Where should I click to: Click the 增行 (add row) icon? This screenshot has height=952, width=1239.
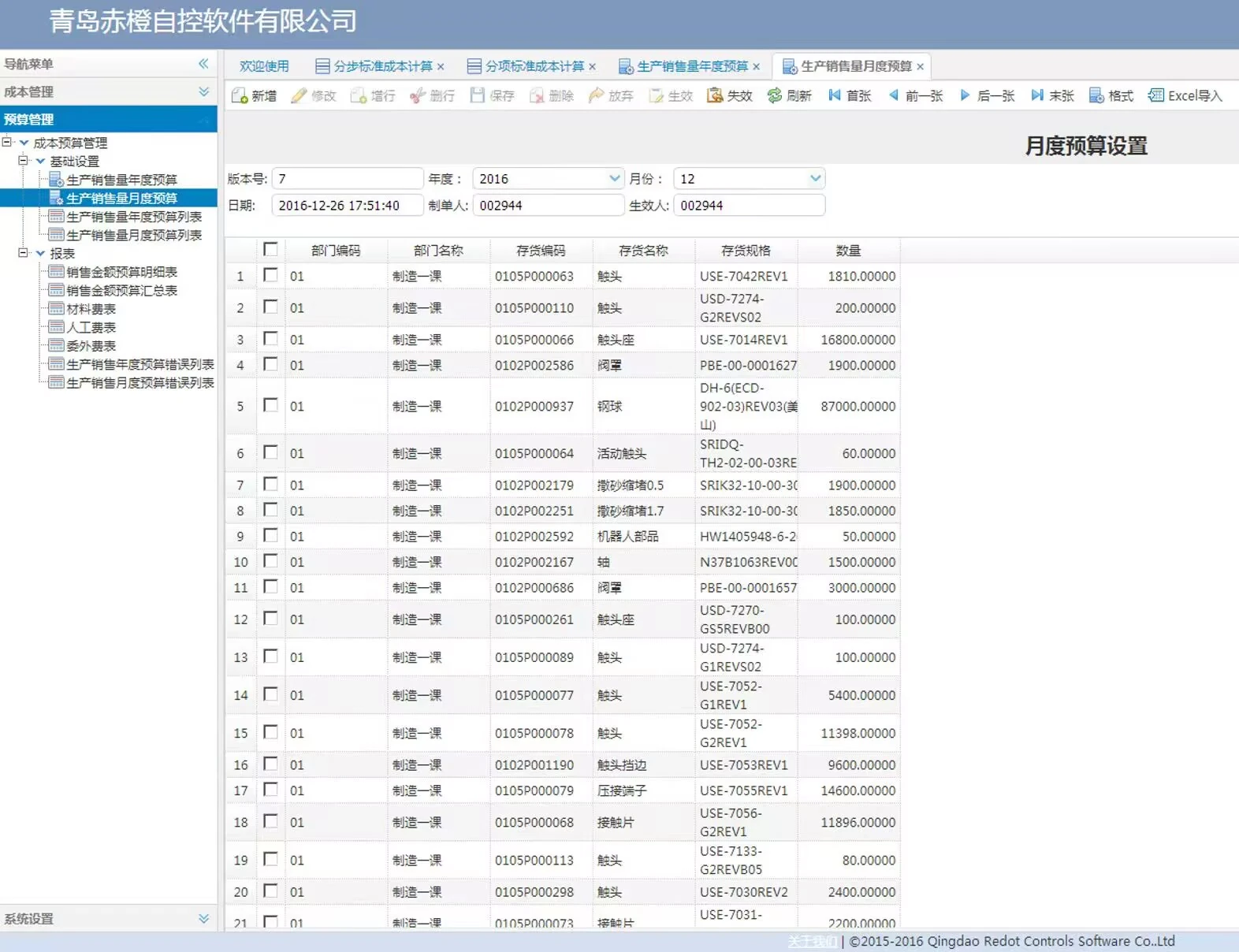359,95
